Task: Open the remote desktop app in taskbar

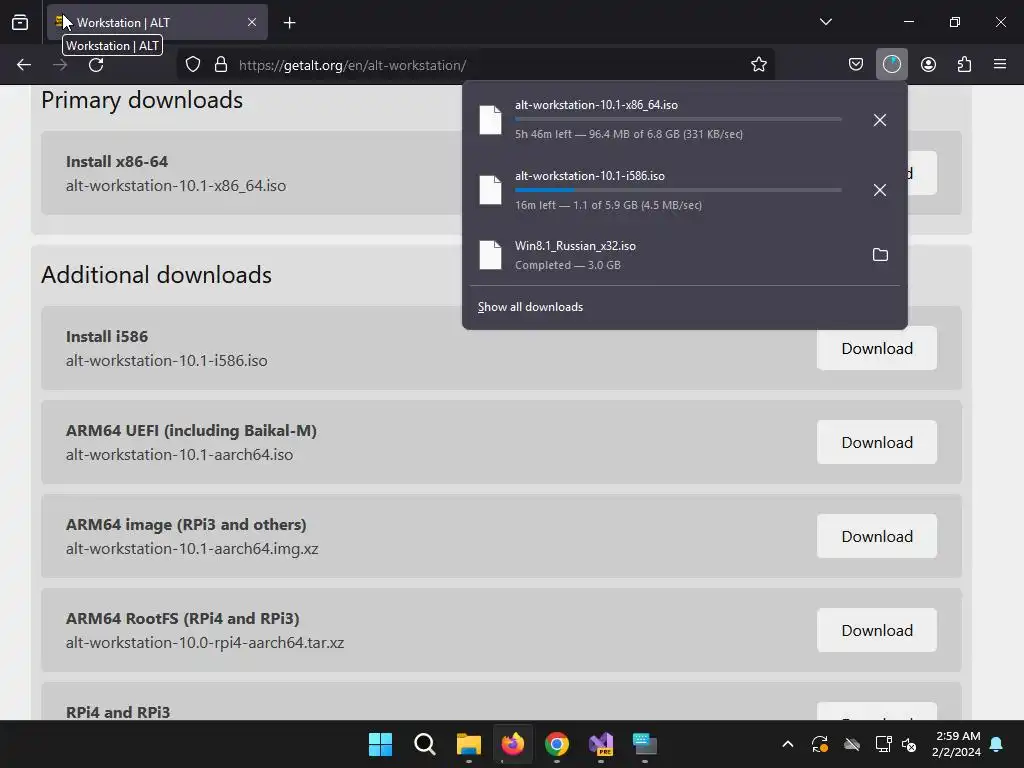Action: click(x=645, y=744)
